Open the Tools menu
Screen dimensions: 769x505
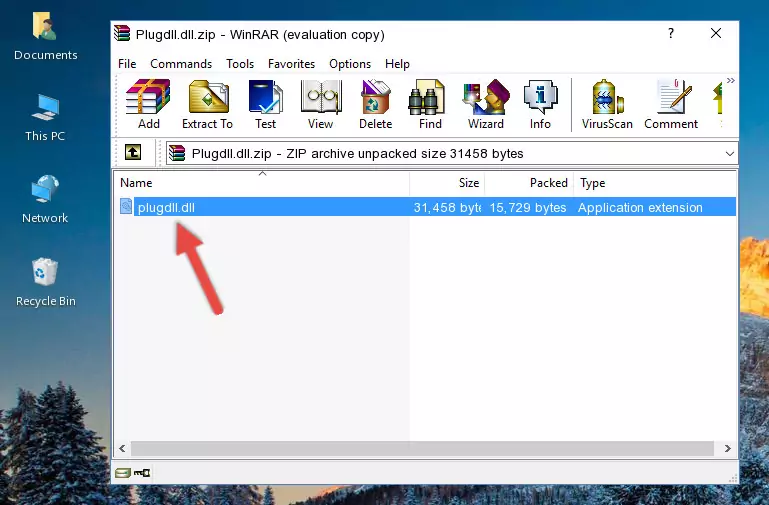click(x=240, y=64)
